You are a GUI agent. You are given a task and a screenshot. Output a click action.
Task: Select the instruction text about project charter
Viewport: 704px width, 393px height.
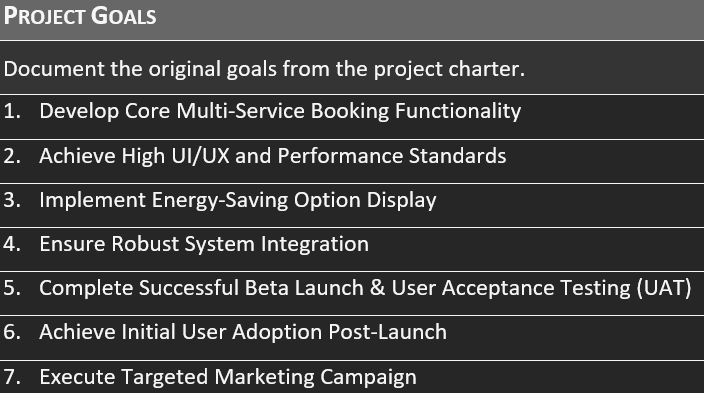tap(264, 69)
